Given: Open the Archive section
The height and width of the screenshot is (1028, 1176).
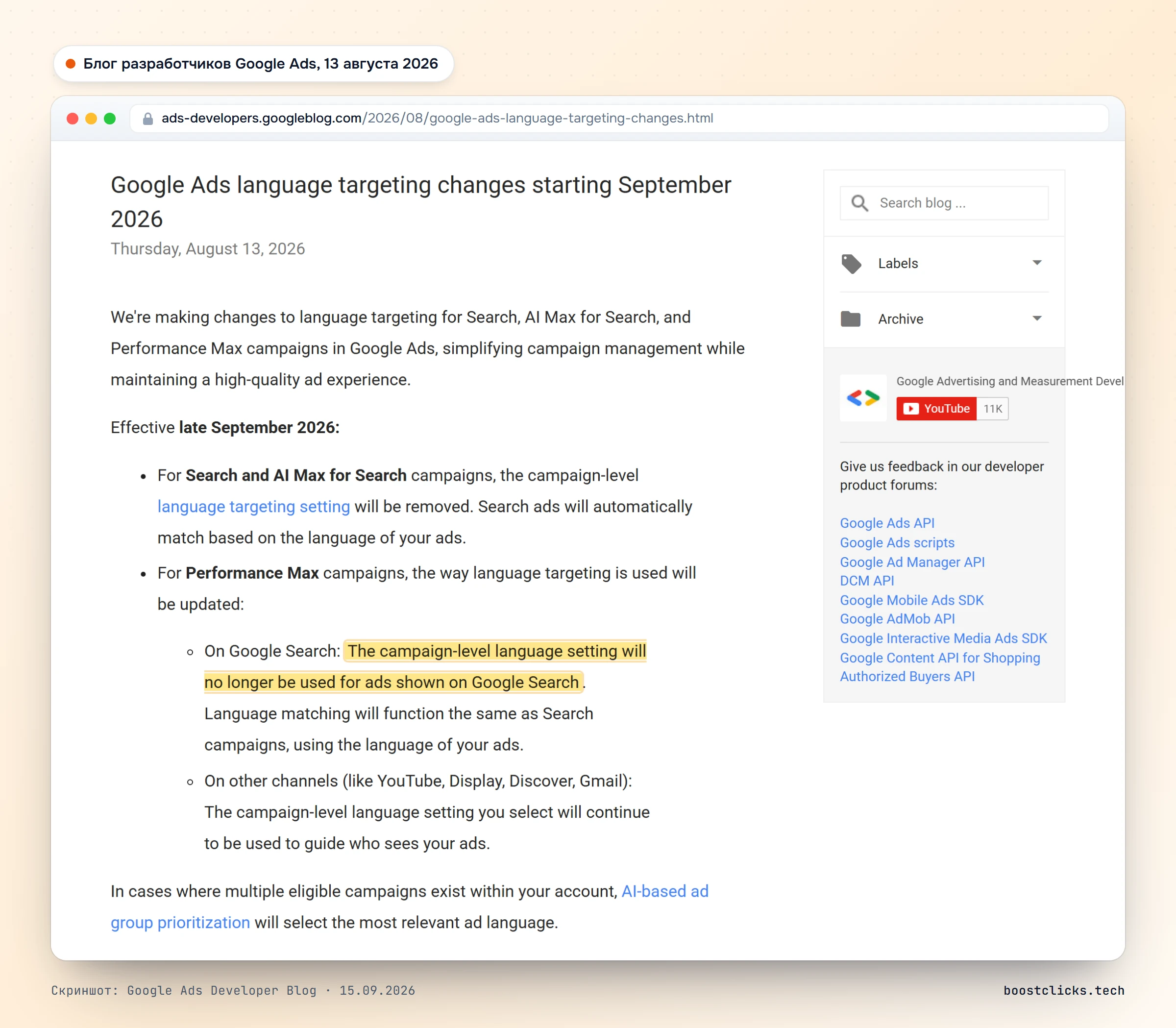Looking at the screenshot, I should pyautogui.click(x=944, y=319).
